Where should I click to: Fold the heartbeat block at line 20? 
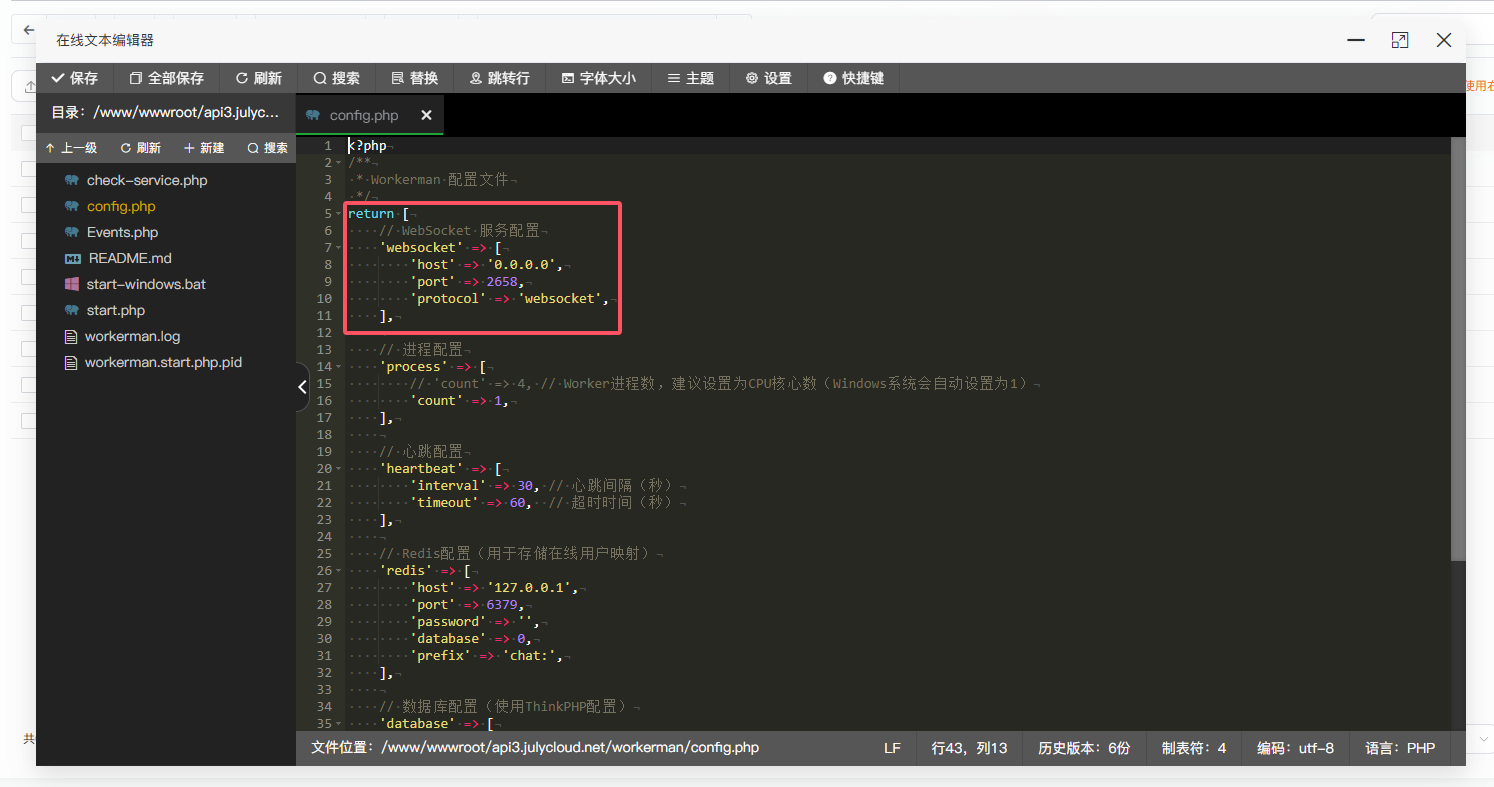340,469
